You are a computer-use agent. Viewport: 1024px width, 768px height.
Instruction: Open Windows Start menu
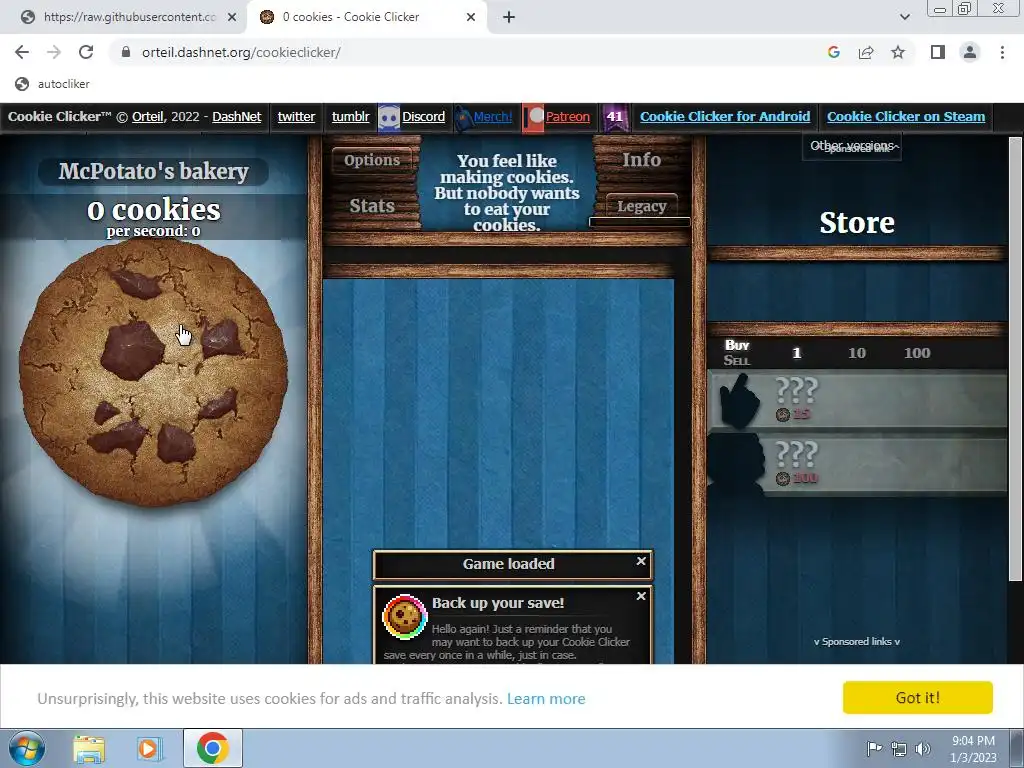pos(26,748)
